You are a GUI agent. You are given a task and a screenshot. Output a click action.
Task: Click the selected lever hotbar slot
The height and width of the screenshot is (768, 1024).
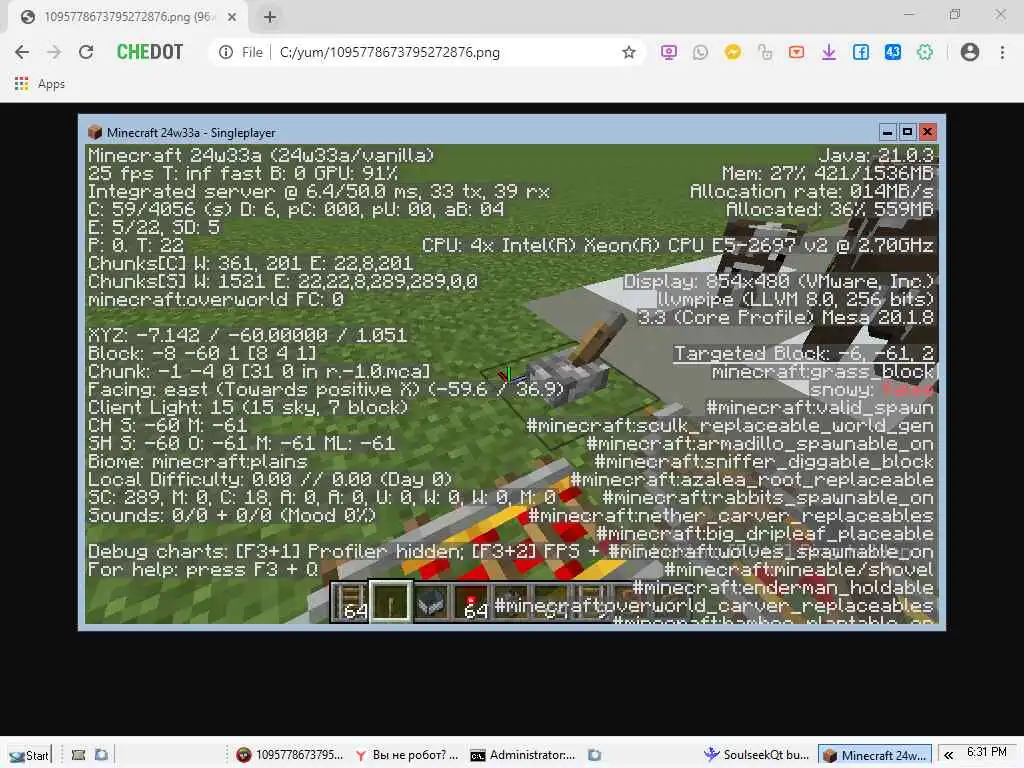coord(391,601)
